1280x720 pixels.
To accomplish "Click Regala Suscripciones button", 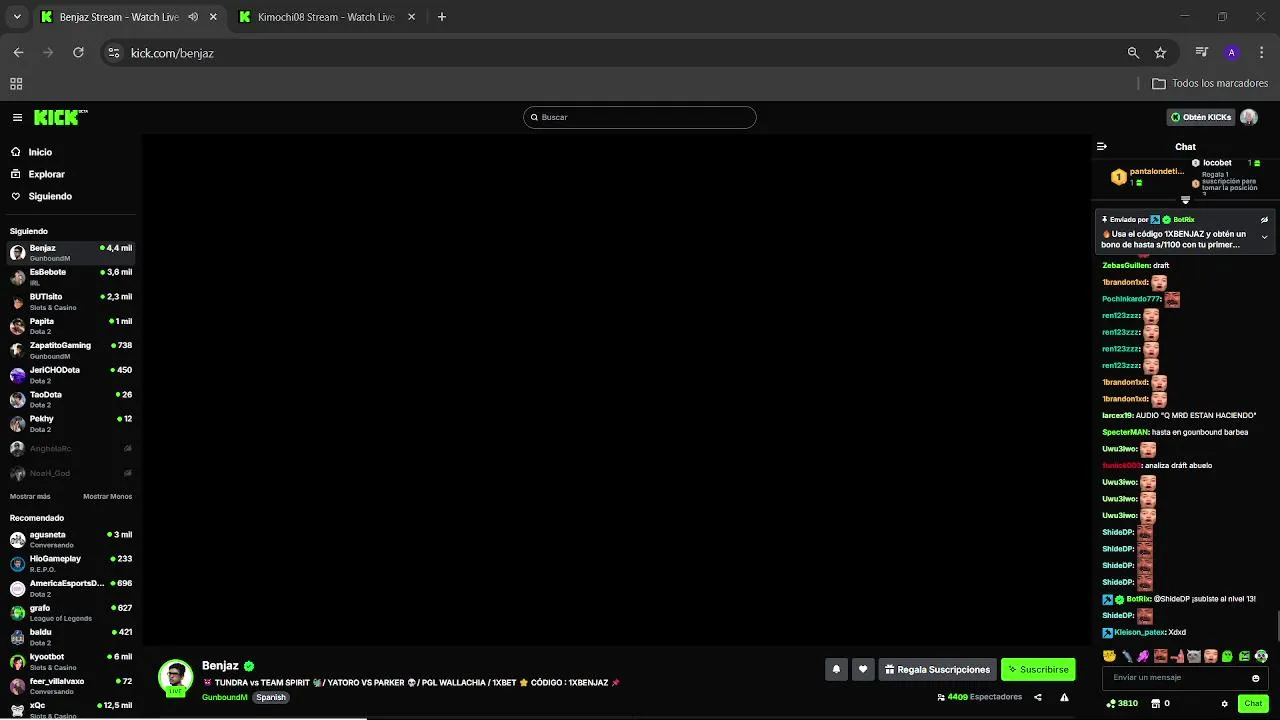I will pyautogui.click(x=938, y=669).
